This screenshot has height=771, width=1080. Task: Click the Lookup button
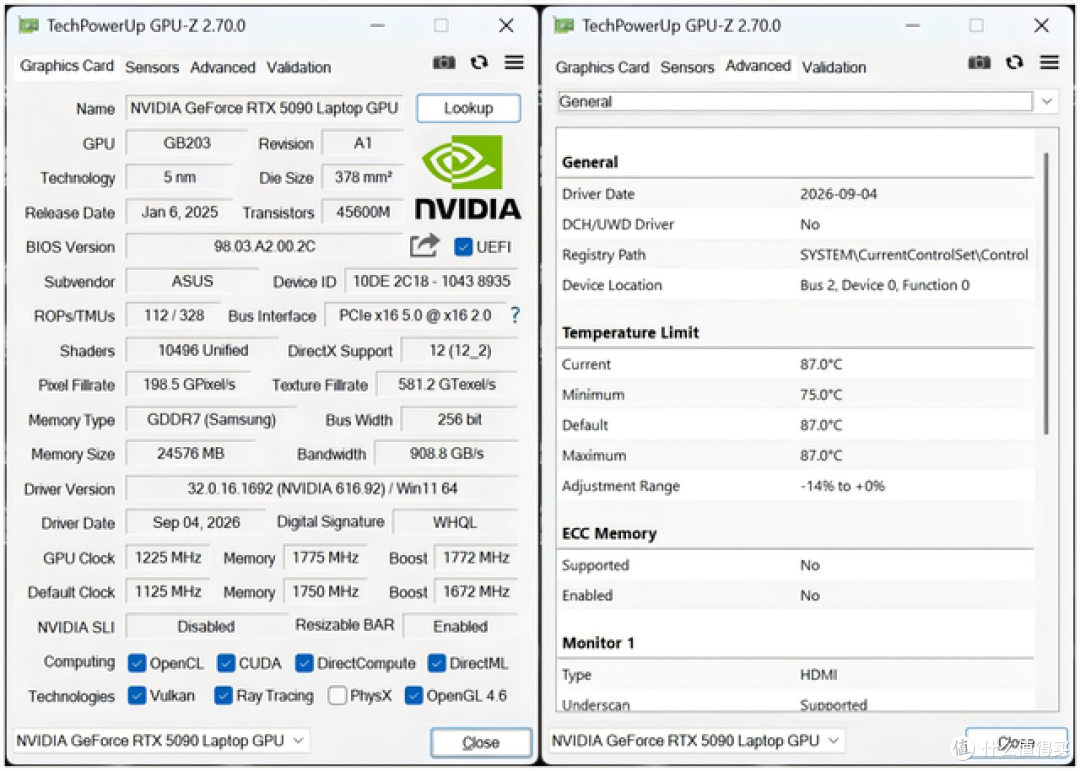coord(468,108)
